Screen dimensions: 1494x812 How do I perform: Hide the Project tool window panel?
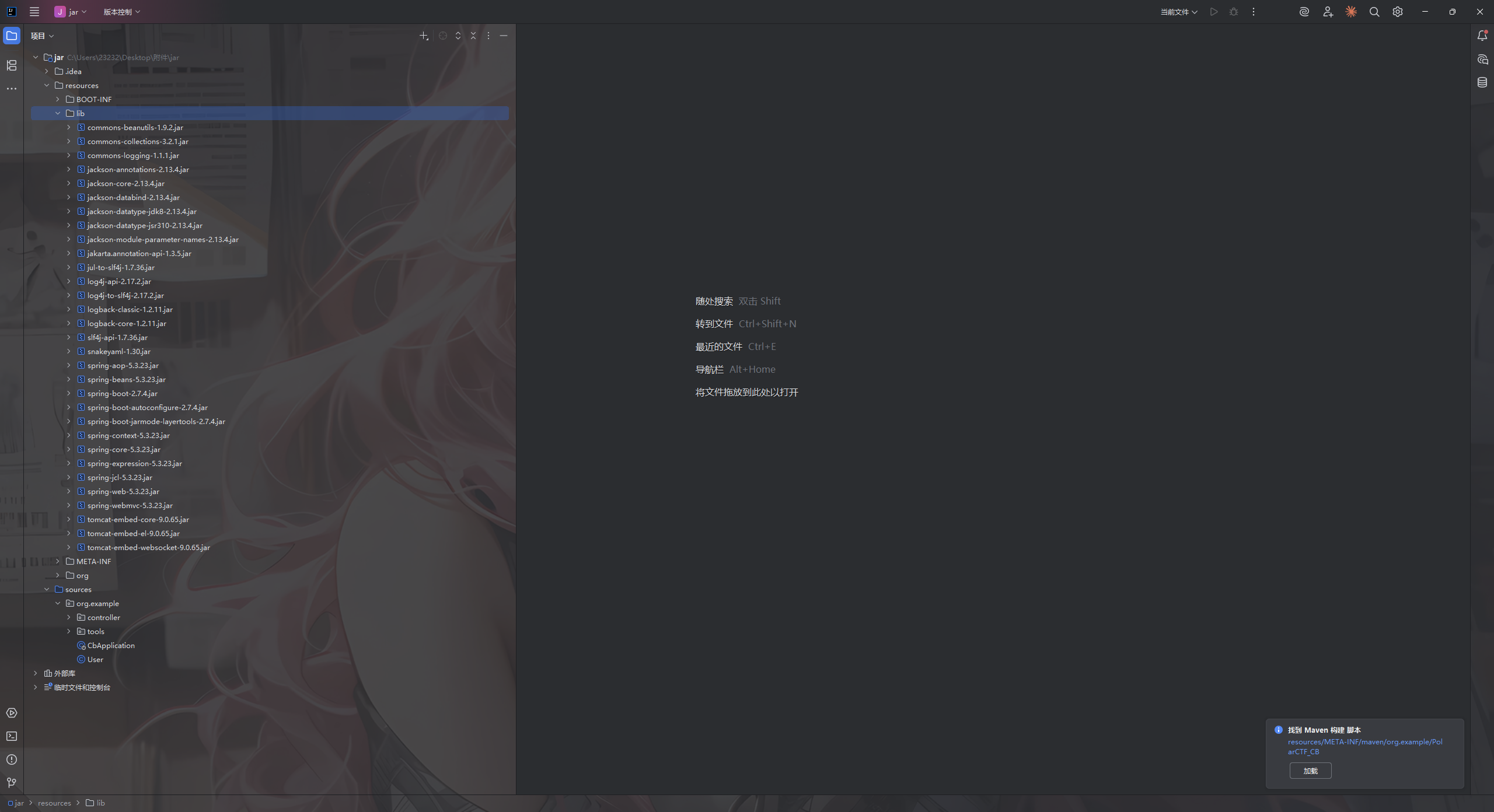pos(504,36)
